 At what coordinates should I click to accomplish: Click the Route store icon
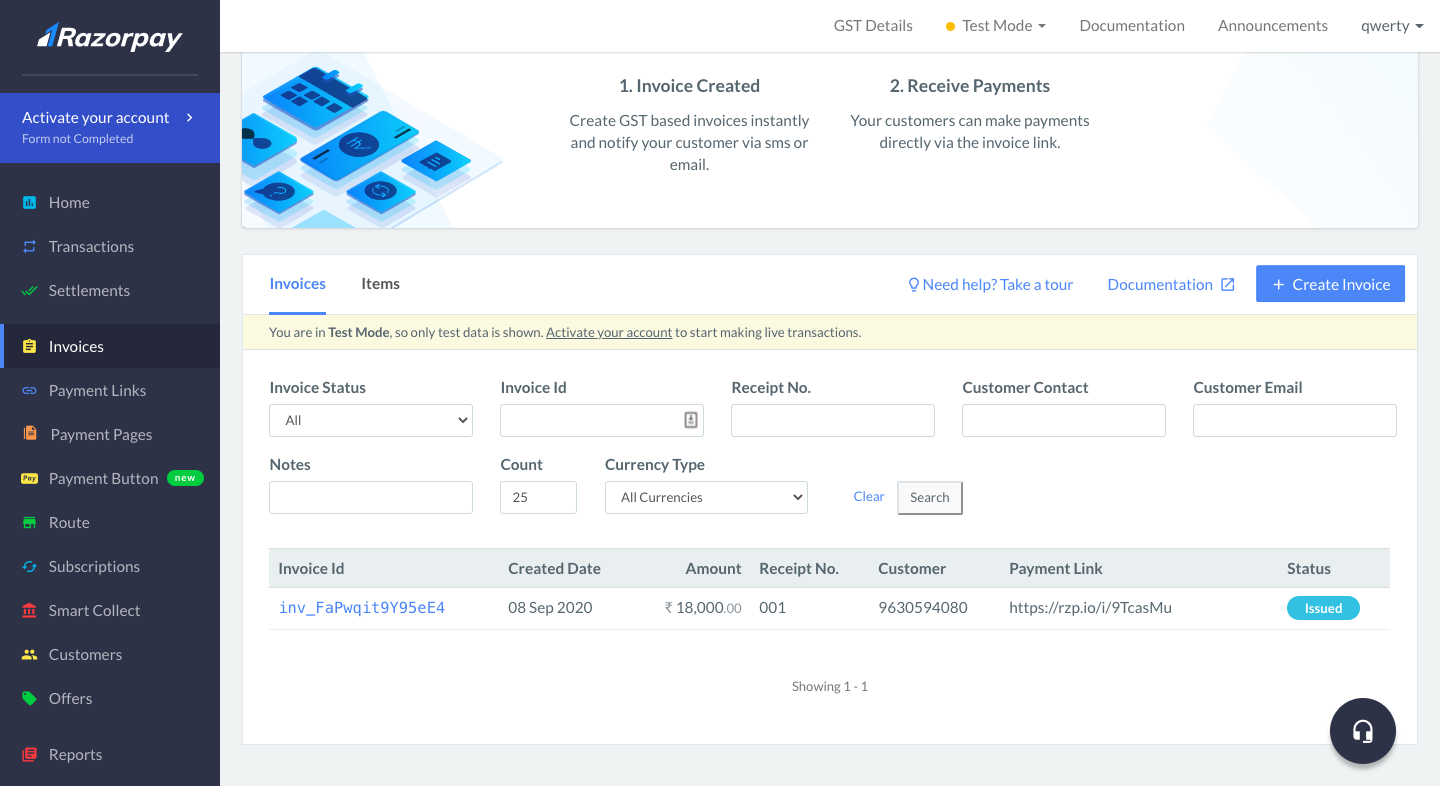(x=30, y=522)
